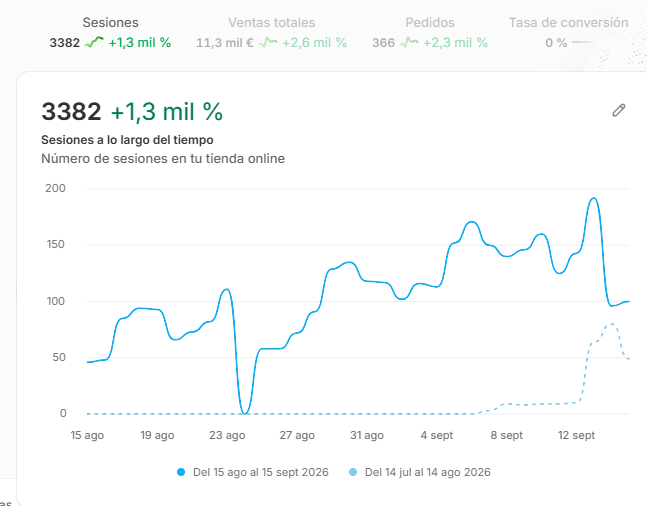
Task: Click the 366 orders value
Action: click(383, 43)
